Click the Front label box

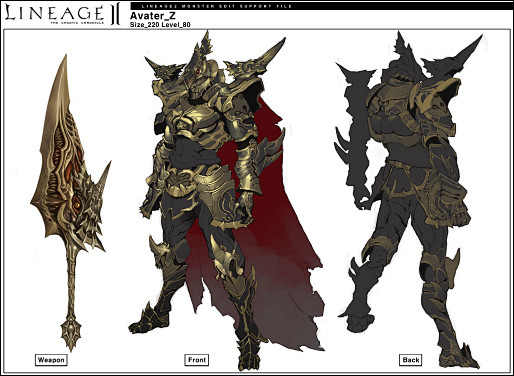[197, 360]
